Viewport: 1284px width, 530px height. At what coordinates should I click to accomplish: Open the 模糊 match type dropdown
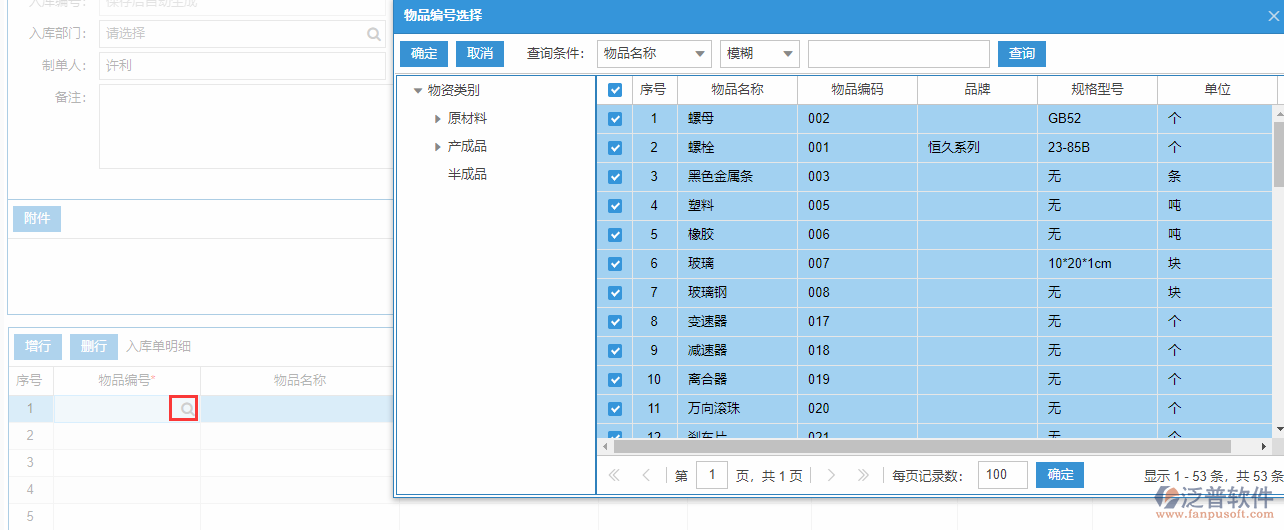759,54
